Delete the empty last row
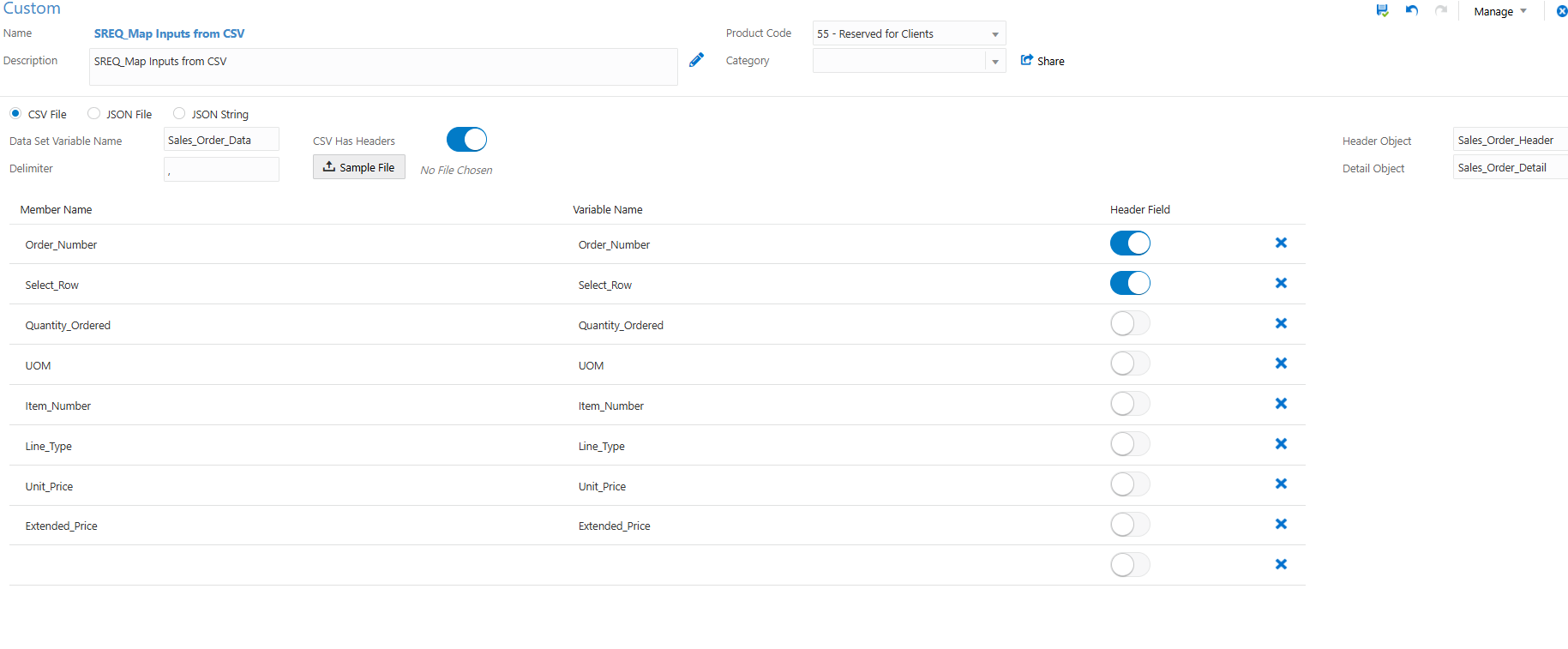Viewport: 1568px width, 649px height. coord(1281,564)
